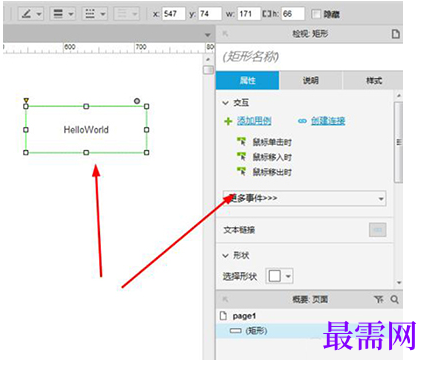Focus the x position field showing 547

point(173,14)
